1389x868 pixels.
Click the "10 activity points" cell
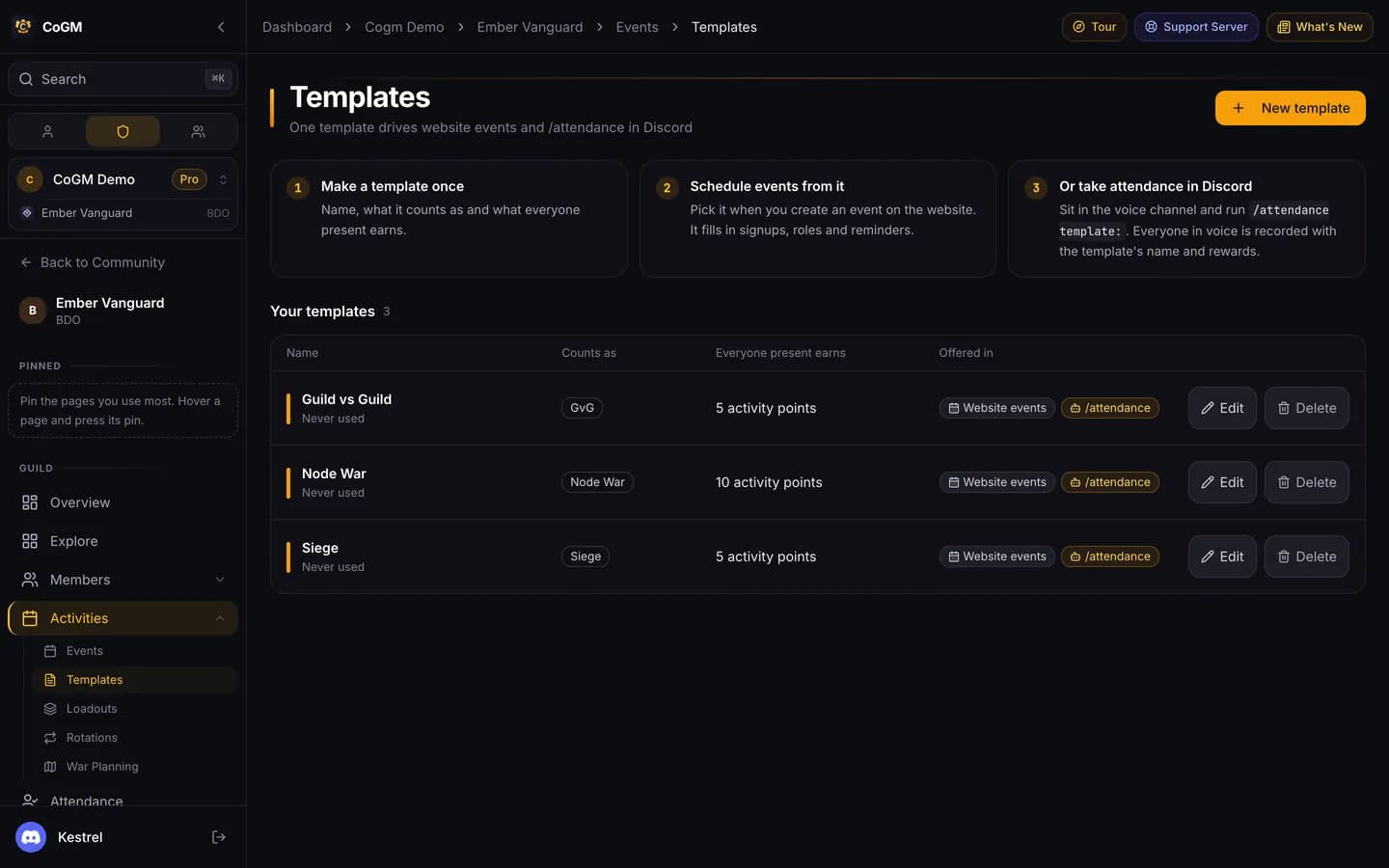(x=769, y=482)
